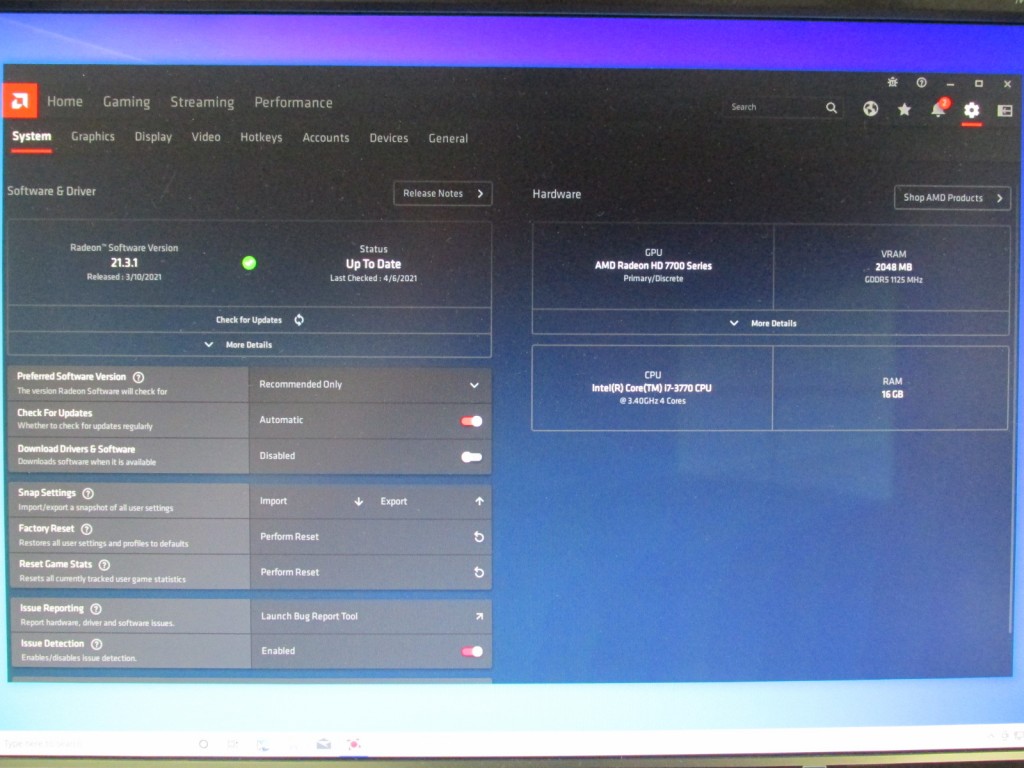This screenshot has width=1024, height=768.
Task: Click Perform Reset for Reset Game Stats
Action: pos(371,572)
